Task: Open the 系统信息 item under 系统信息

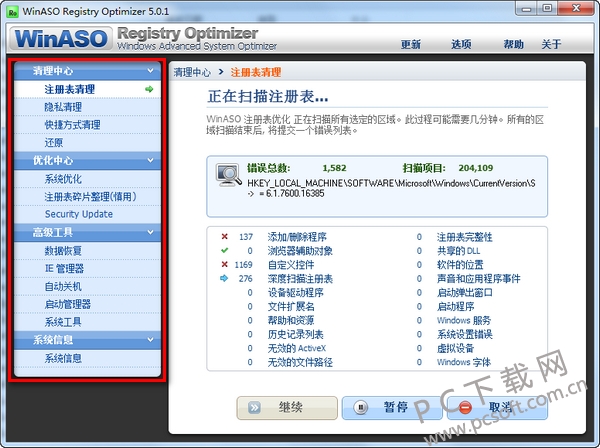Action: [x=87, y=358]
